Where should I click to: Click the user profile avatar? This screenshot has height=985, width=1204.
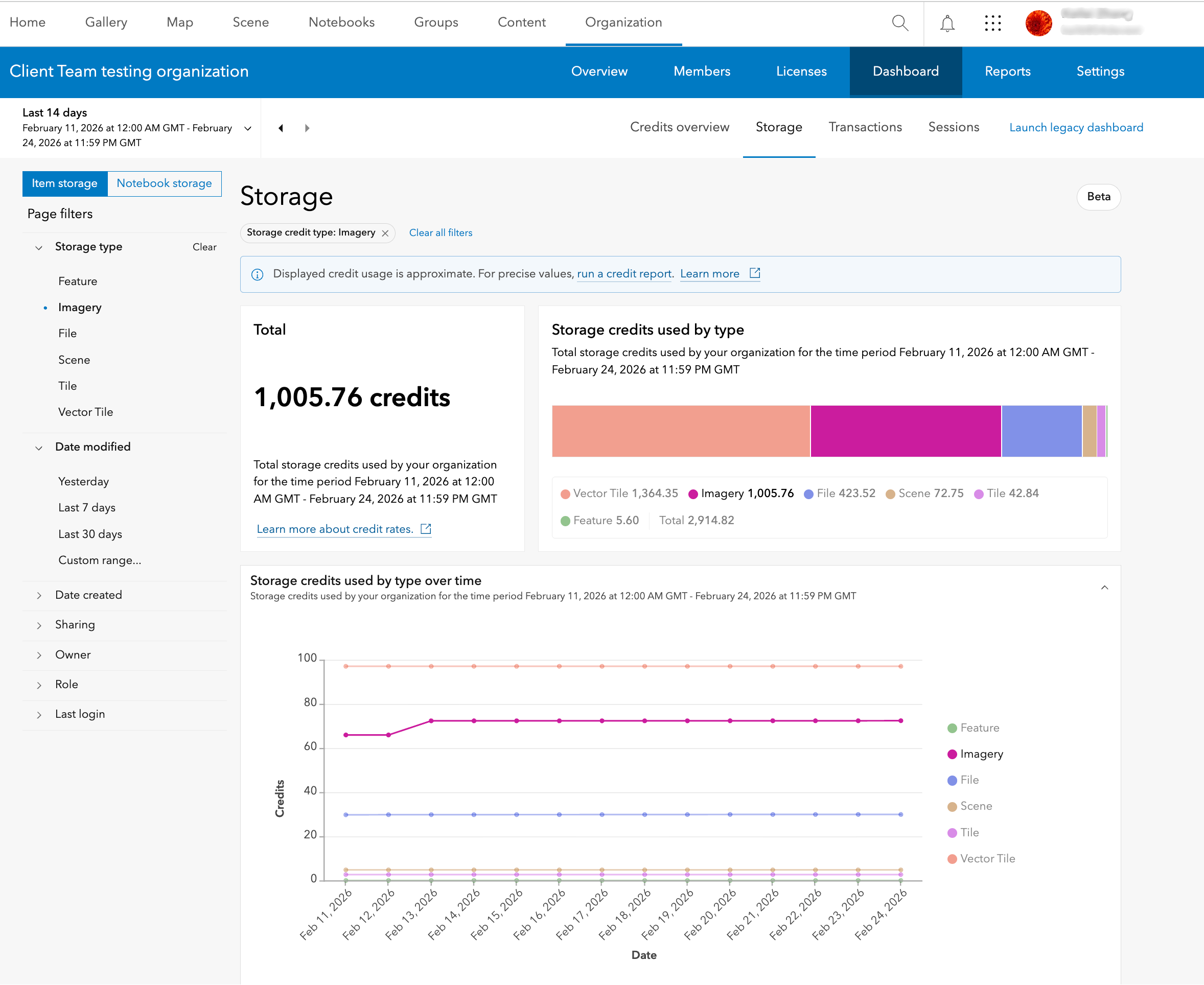[1038, 24]
